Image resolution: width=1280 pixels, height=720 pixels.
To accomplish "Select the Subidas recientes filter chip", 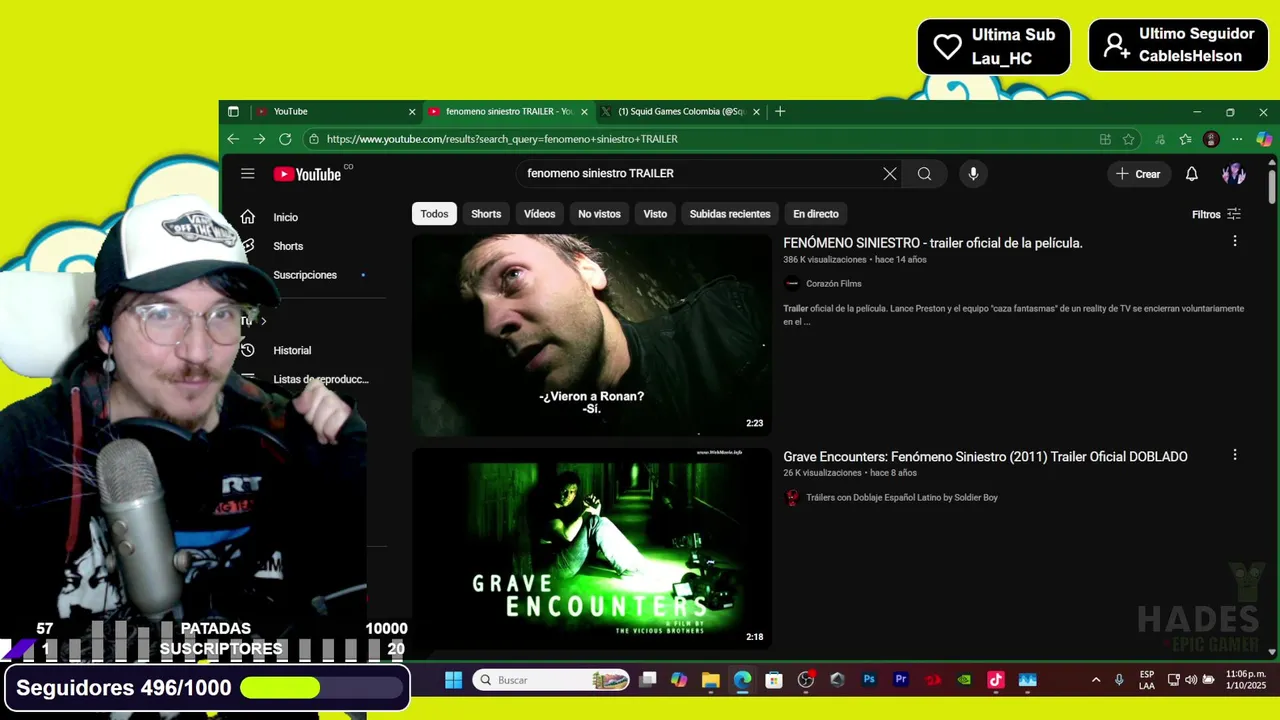I will pyautogui.click(x=730, y=214).
